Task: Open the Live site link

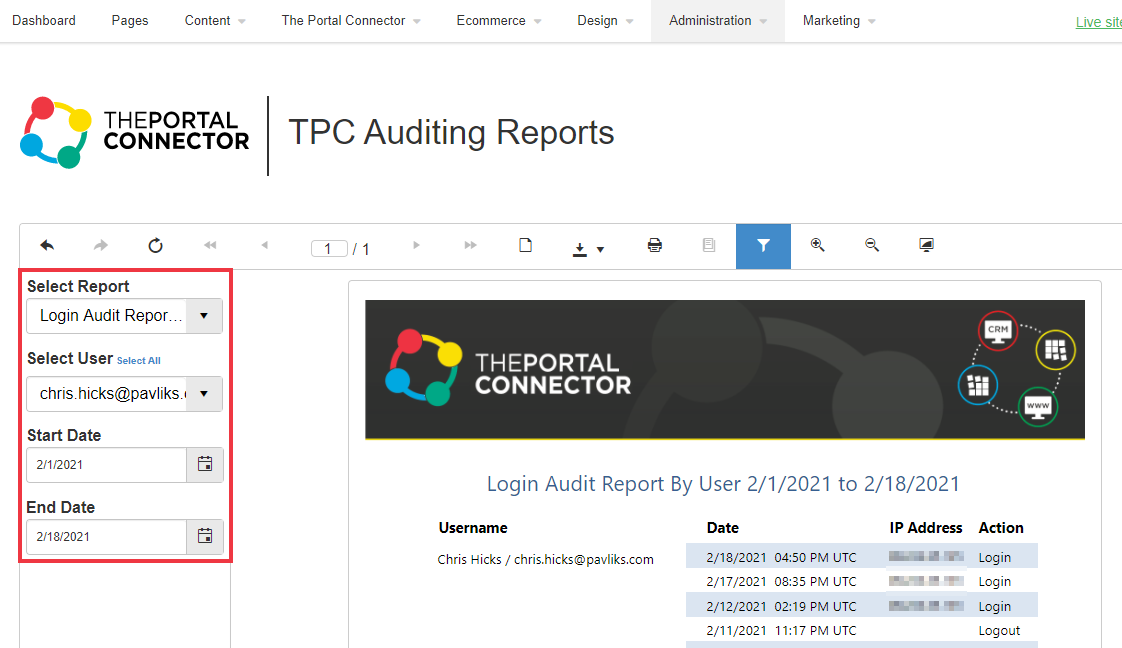Action: 1098,22
